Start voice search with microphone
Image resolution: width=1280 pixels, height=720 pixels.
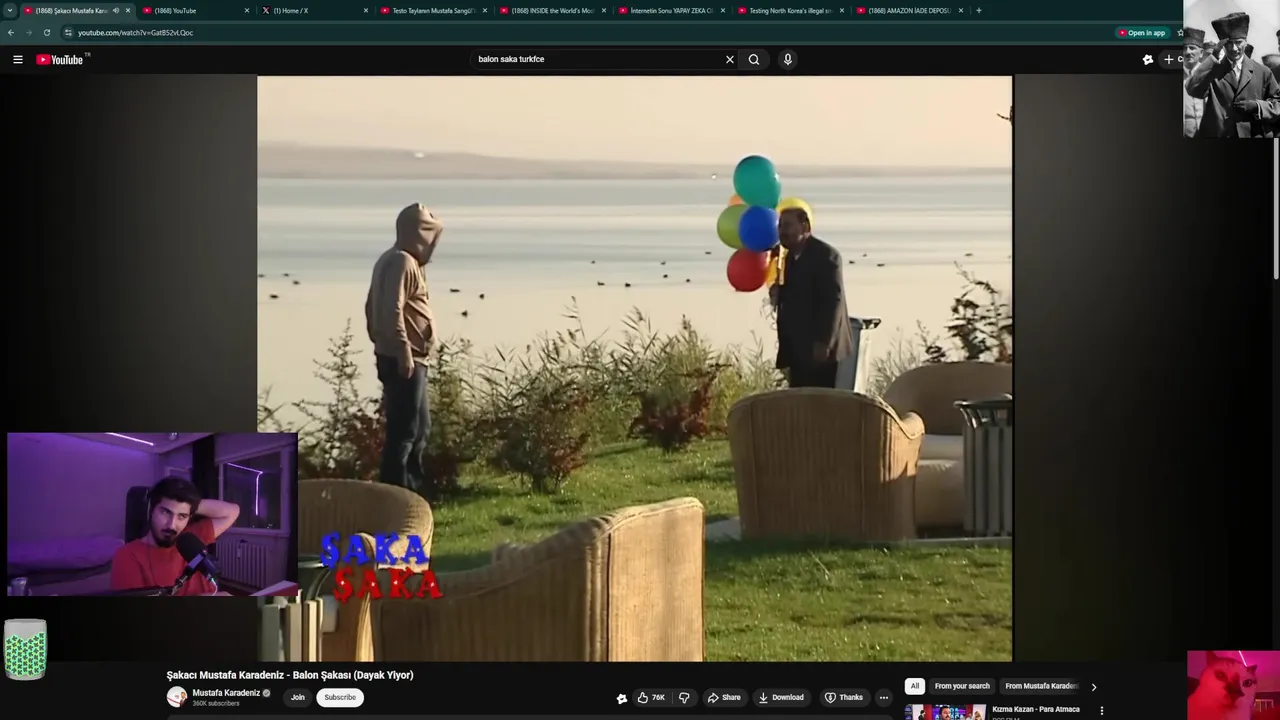point(788,60)
